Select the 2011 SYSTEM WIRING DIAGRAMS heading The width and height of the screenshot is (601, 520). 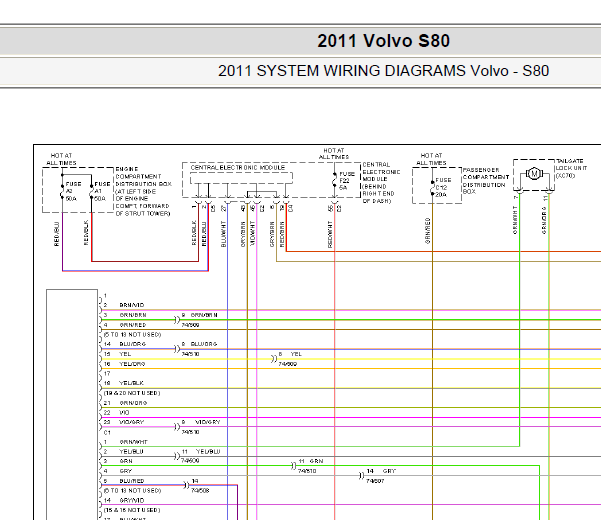[383, 71]
